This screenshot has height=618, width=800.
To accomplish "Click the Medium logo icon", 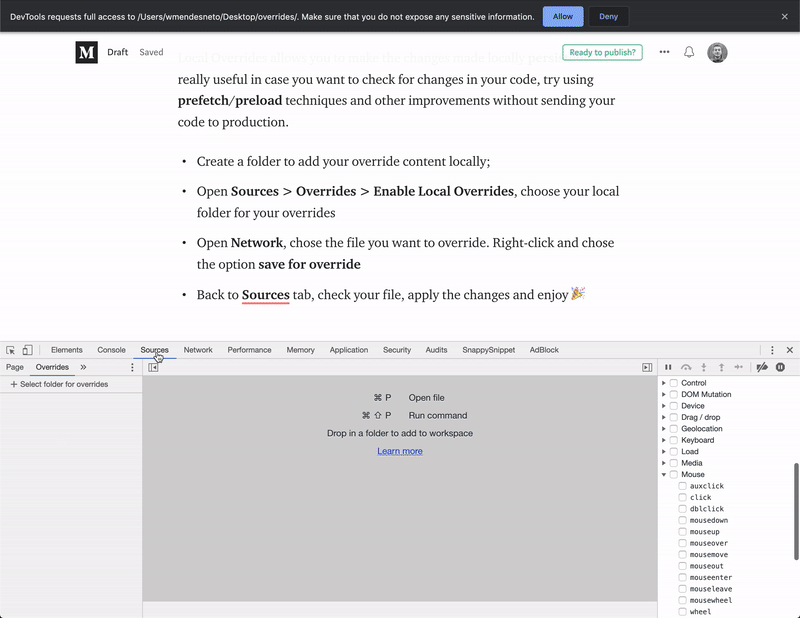I will coord(86,52).
